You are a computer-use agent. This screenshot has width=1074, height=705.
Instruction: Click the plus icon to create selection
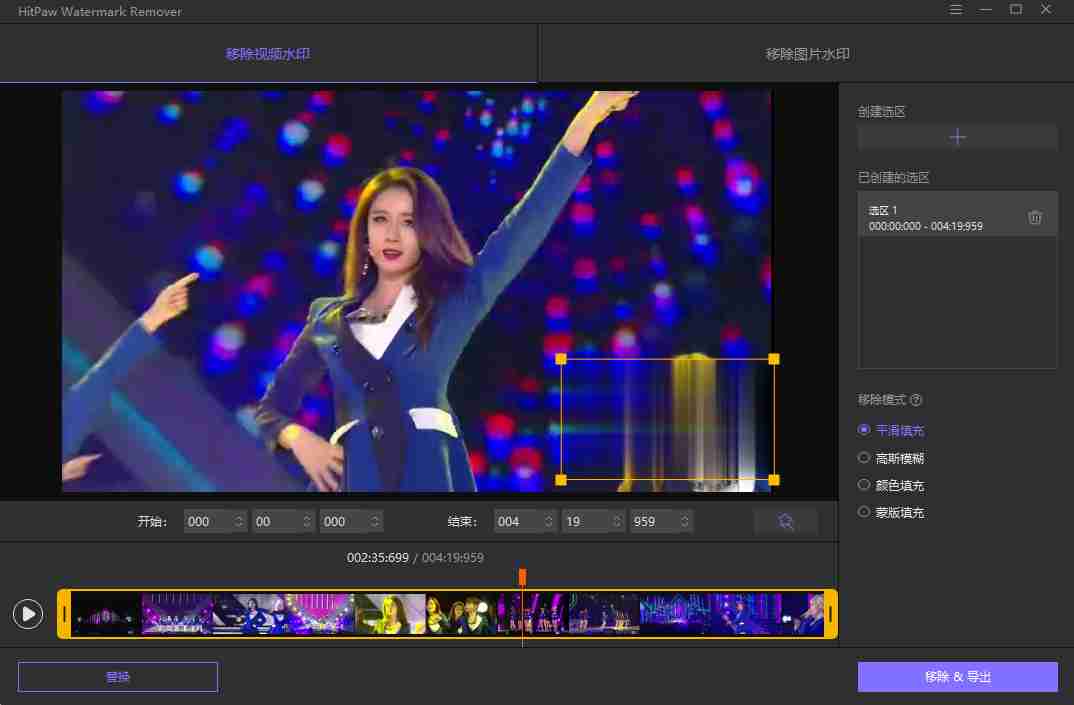957,137
